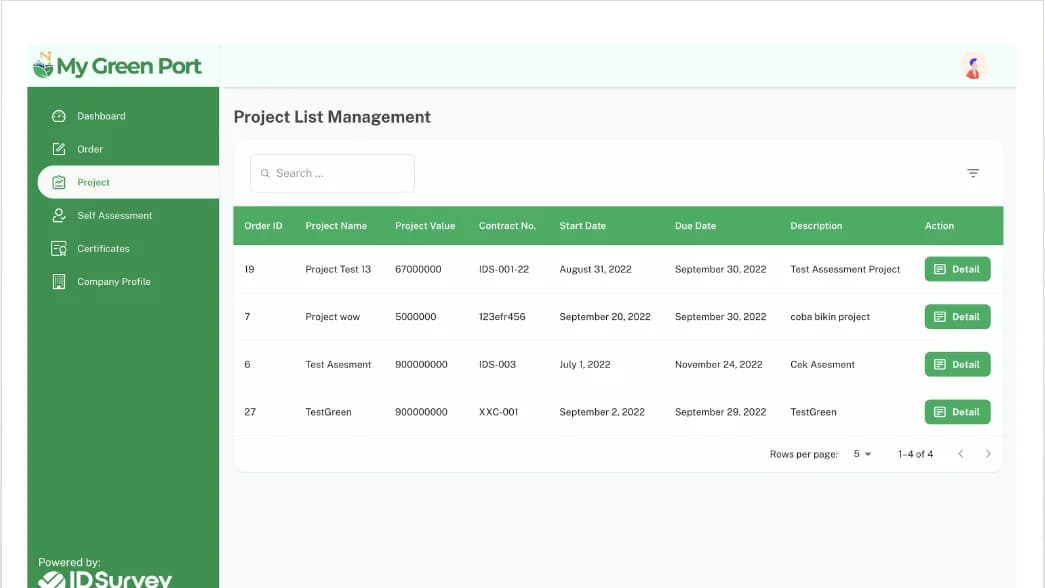Click project value 67000000
This screenshot has height=588, width=1045.
418,269
